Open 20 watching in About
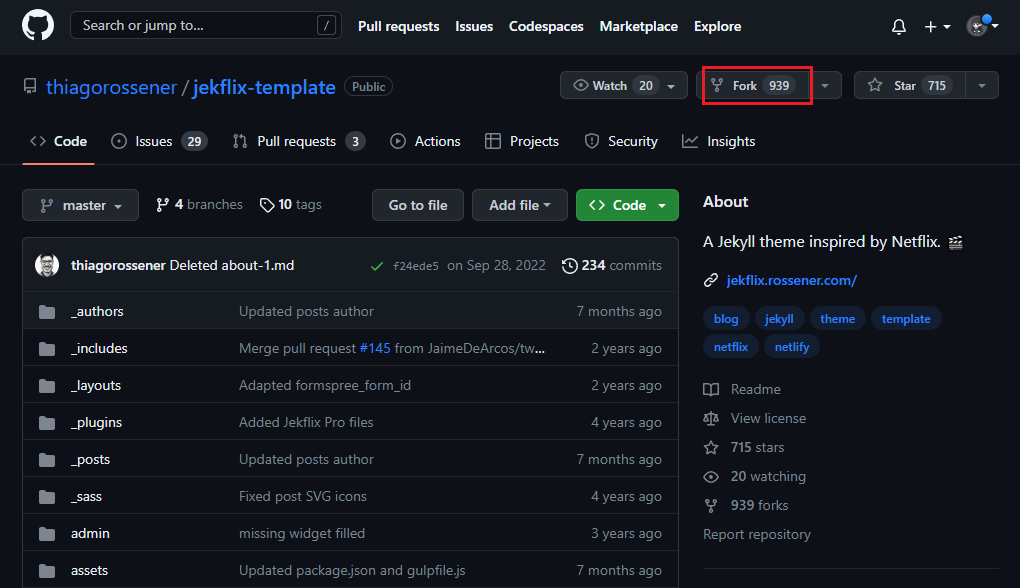The image size is (1020, 588). tap(755, 477)
